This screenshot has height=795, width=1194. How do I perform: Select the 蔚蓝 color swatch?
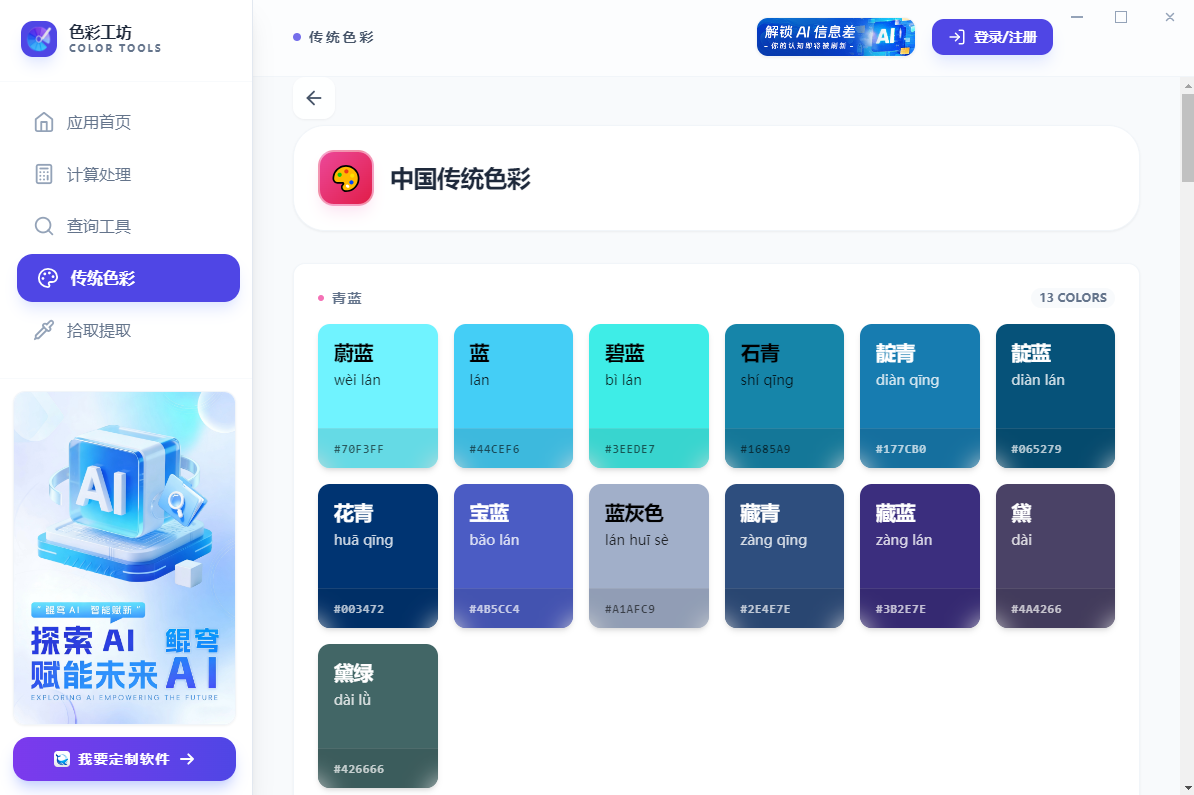pos(377,395)
